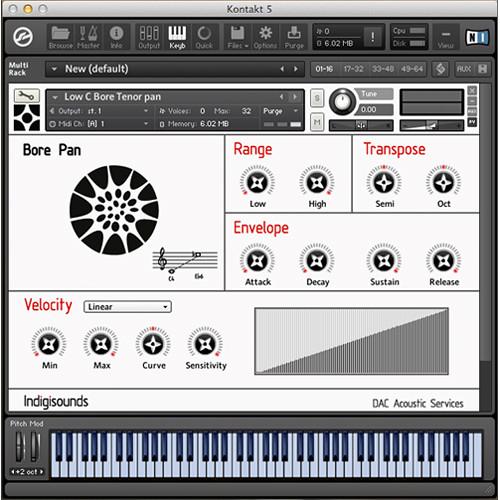Click the Velocity Curve knob
Image resolution: width=500 pixels, height=500 pixels.
click(153, 344)
